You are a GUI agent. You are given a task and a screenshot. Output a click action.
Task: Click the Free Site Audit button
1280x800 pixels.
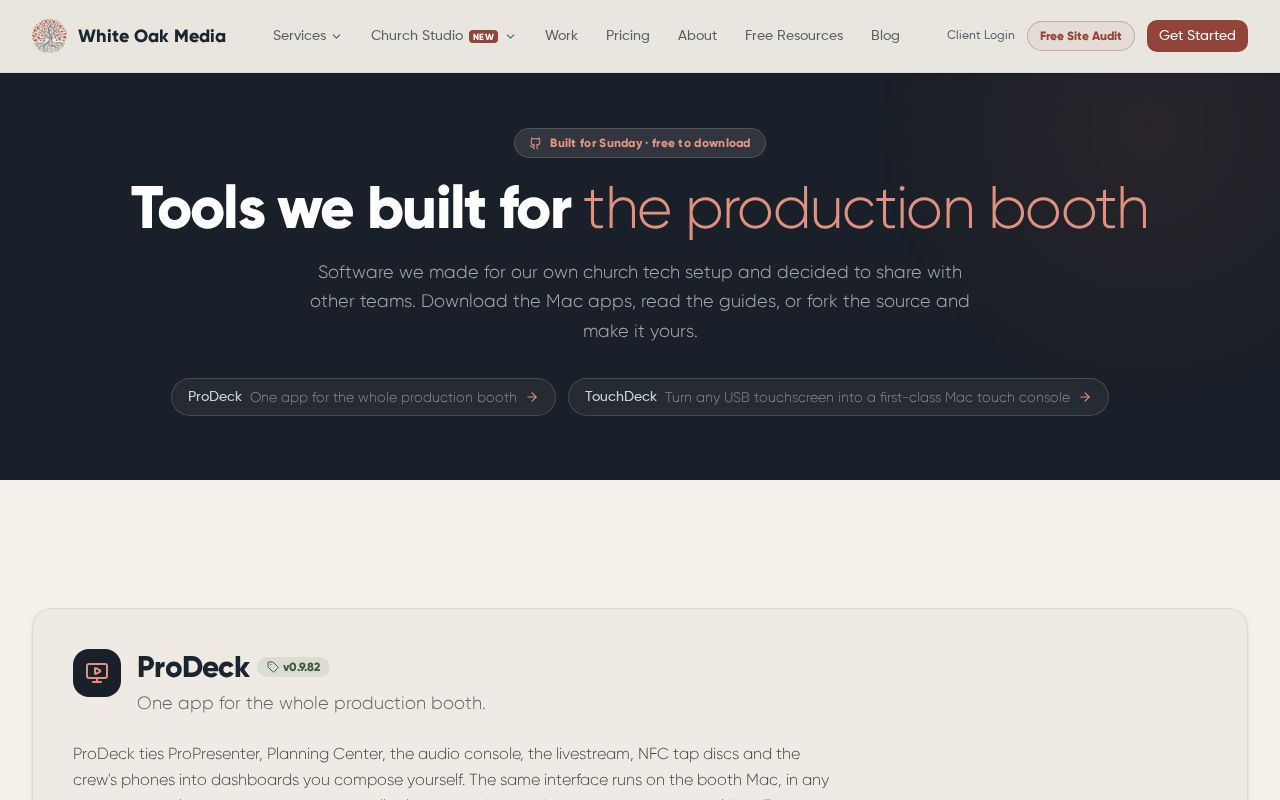point(1081,36)
